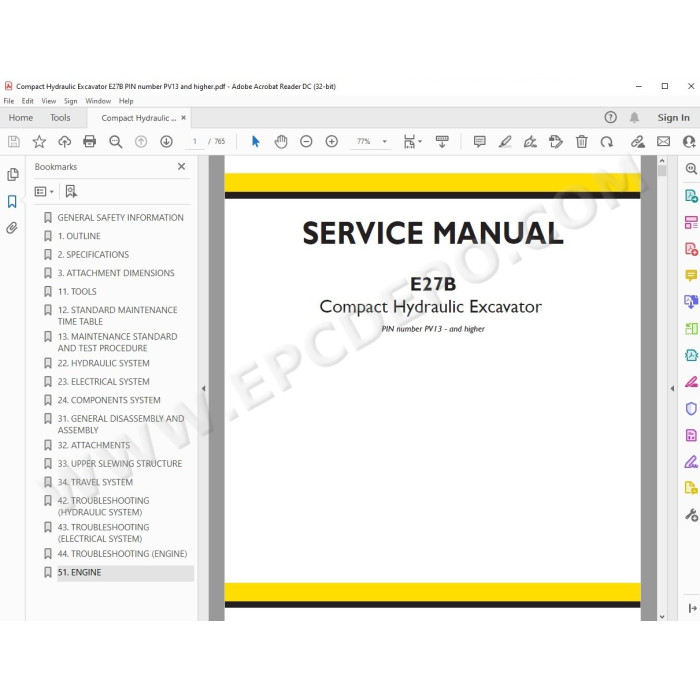700x700 pixels.
Task: Open the File menu
Action: click(x=8, y=101)
